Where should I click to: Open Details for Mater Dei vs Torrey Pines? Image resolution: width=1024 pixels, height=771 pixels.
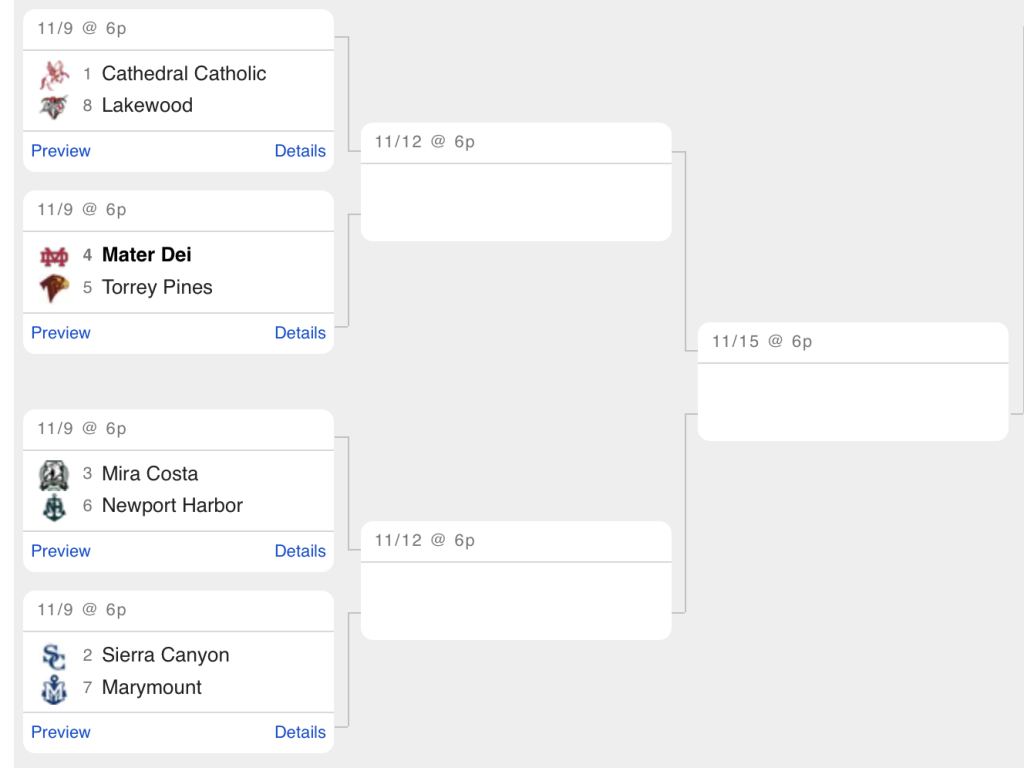coord(300,333)
